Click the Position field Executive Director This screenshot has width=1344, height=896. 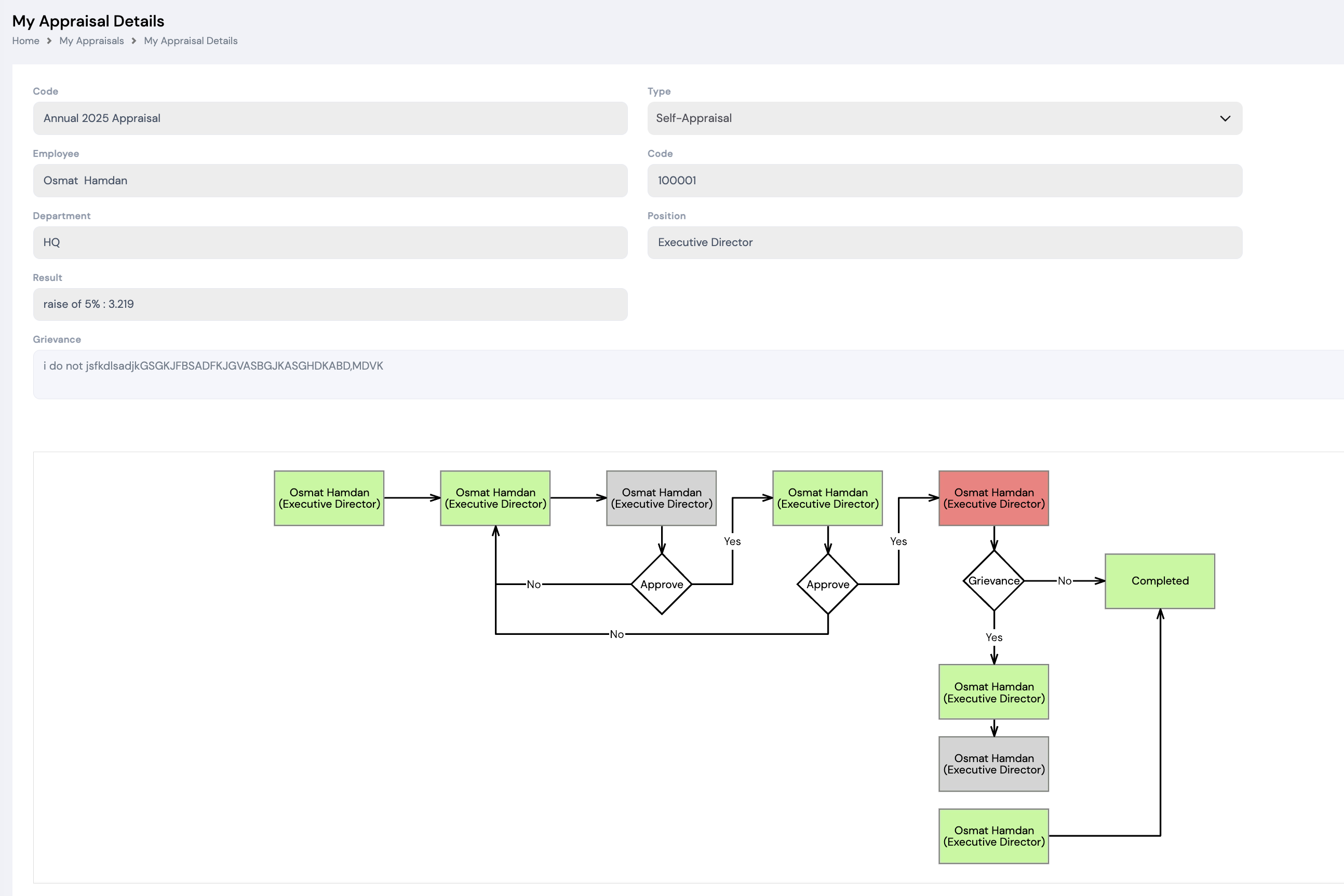click(945, 242)
